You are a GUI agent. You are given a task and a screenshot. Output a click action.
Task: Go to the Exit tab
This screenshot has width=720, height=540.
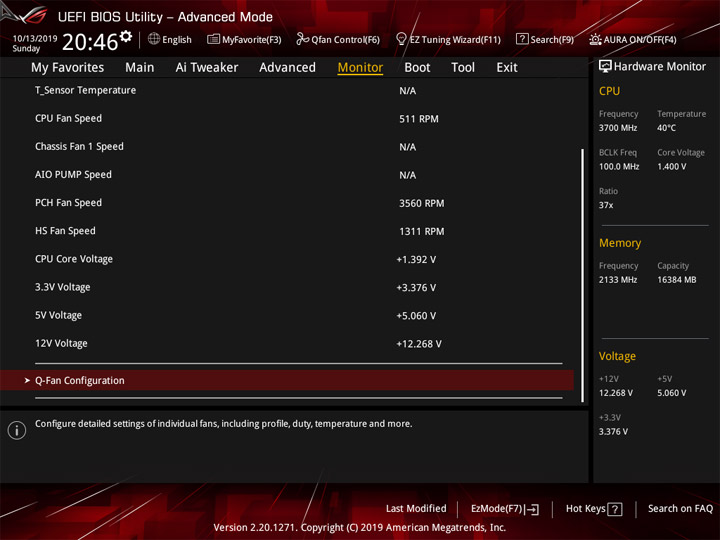[x=507, y=68]
